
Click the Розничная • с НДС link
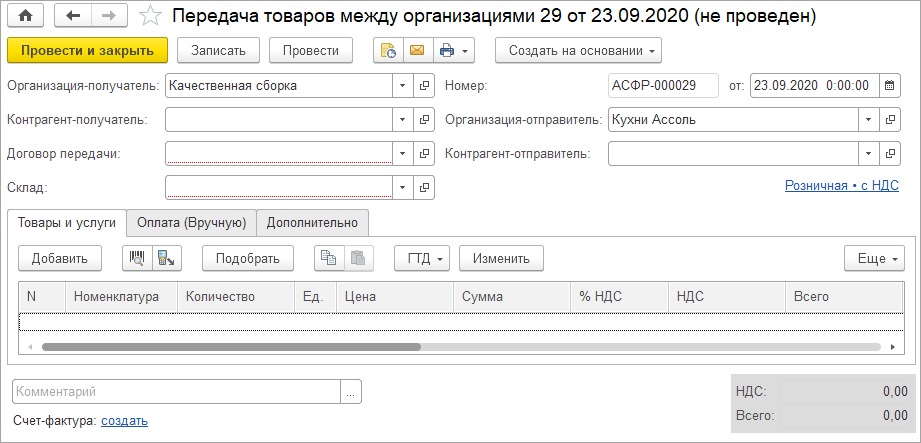point(842,185)
